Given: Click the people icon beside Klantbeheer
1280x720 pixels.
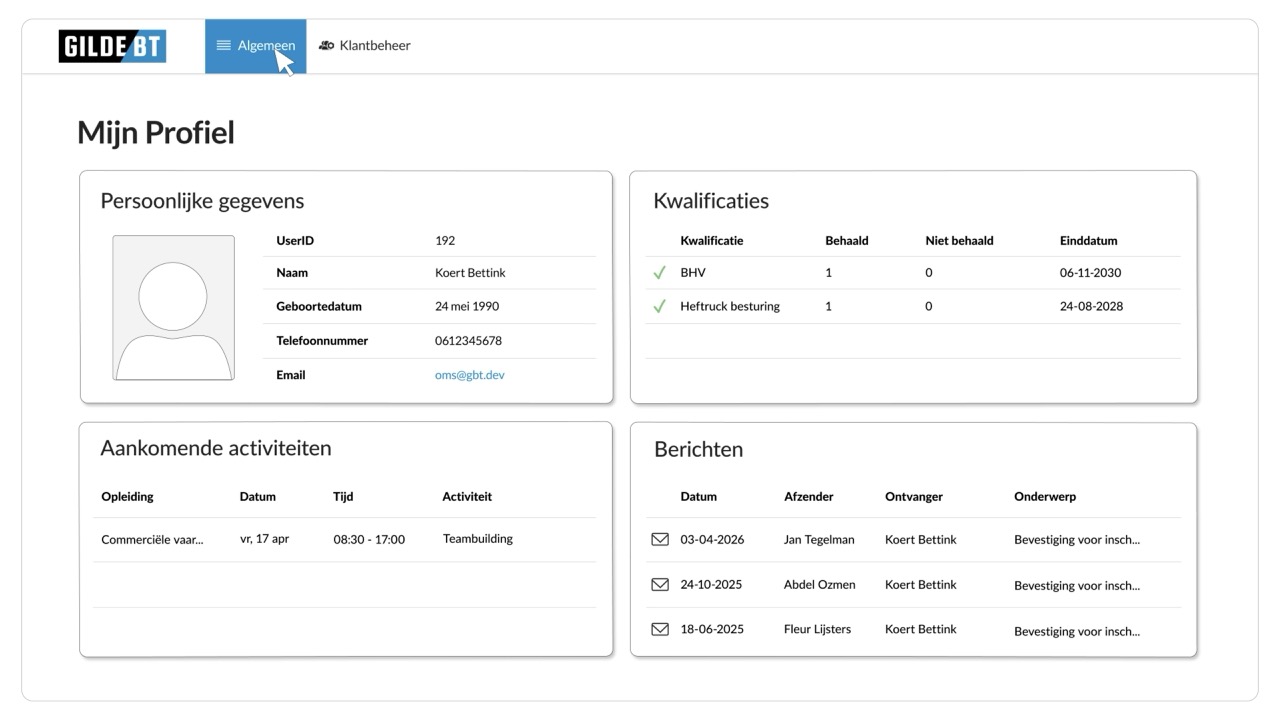Looking at the screenshot, I should [326, 45].
